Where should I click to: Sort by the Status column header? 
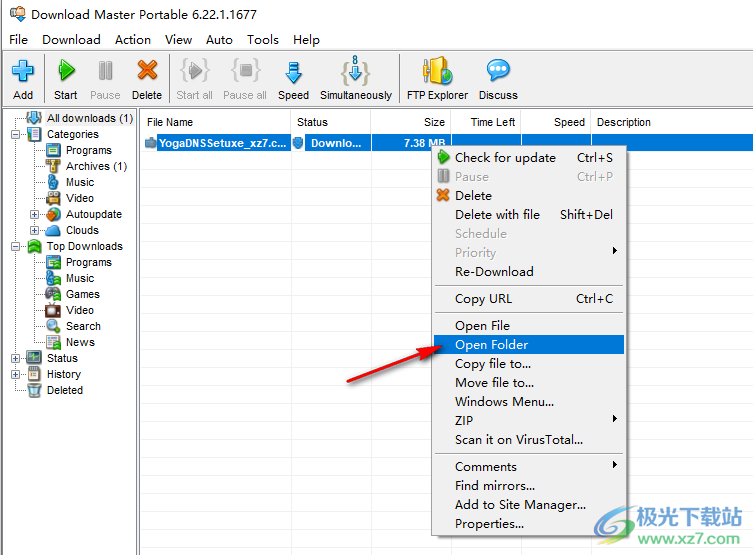(331, 122)
